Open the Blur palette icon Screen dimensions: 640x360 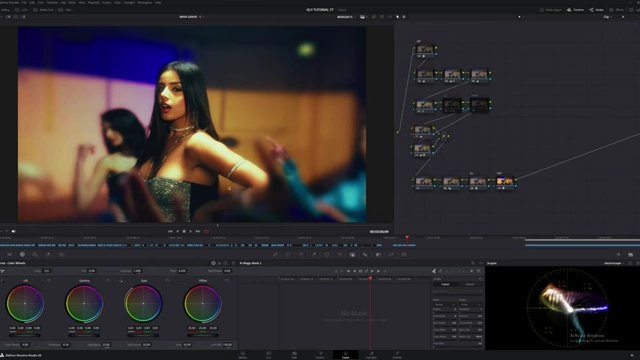click(365, 254)
